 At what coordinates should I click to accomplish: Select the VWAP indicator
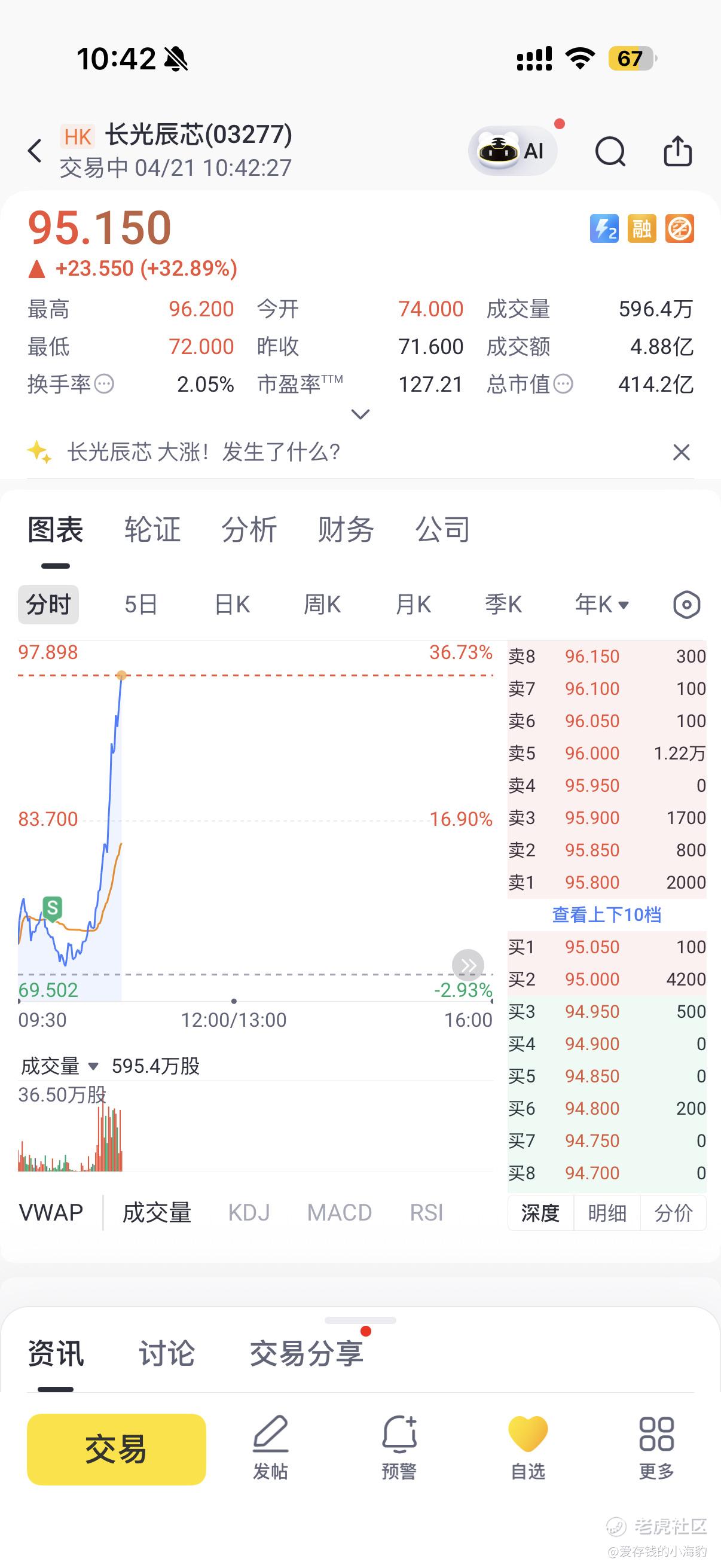(51, 1213)
